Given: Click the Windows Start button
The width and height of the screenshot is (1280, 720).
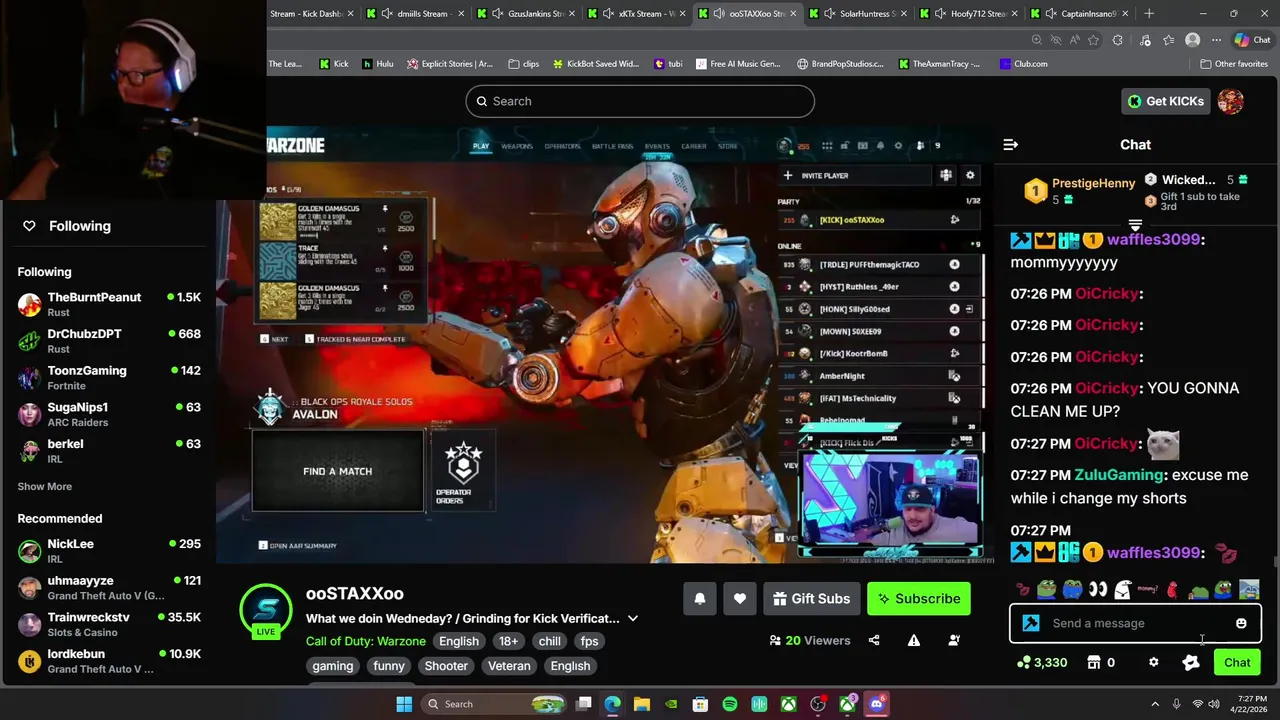Looking at the screenshot, I should (x=404, y=704).
